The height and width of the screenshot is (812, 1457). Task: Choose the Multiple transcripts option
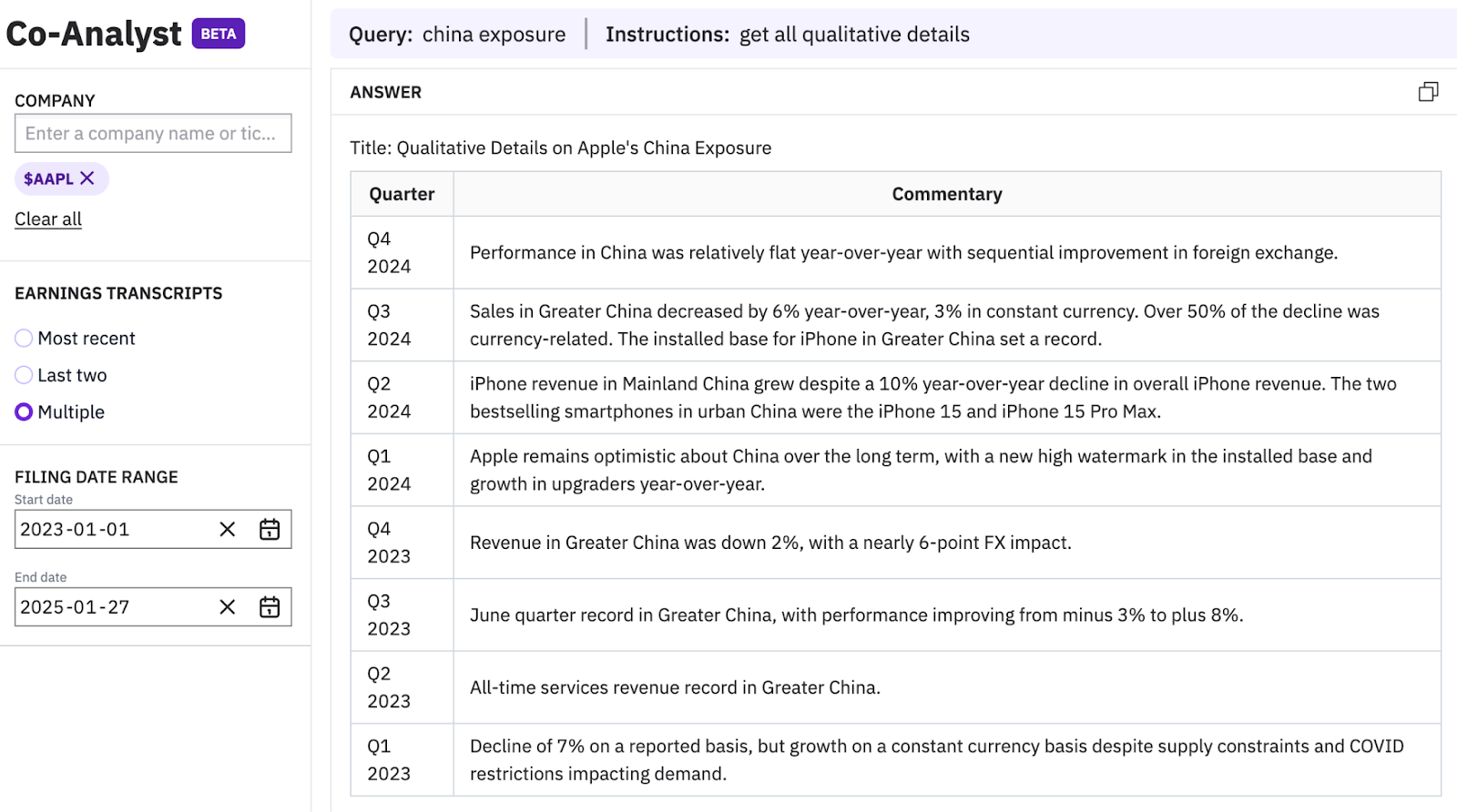tap(24, 412)
